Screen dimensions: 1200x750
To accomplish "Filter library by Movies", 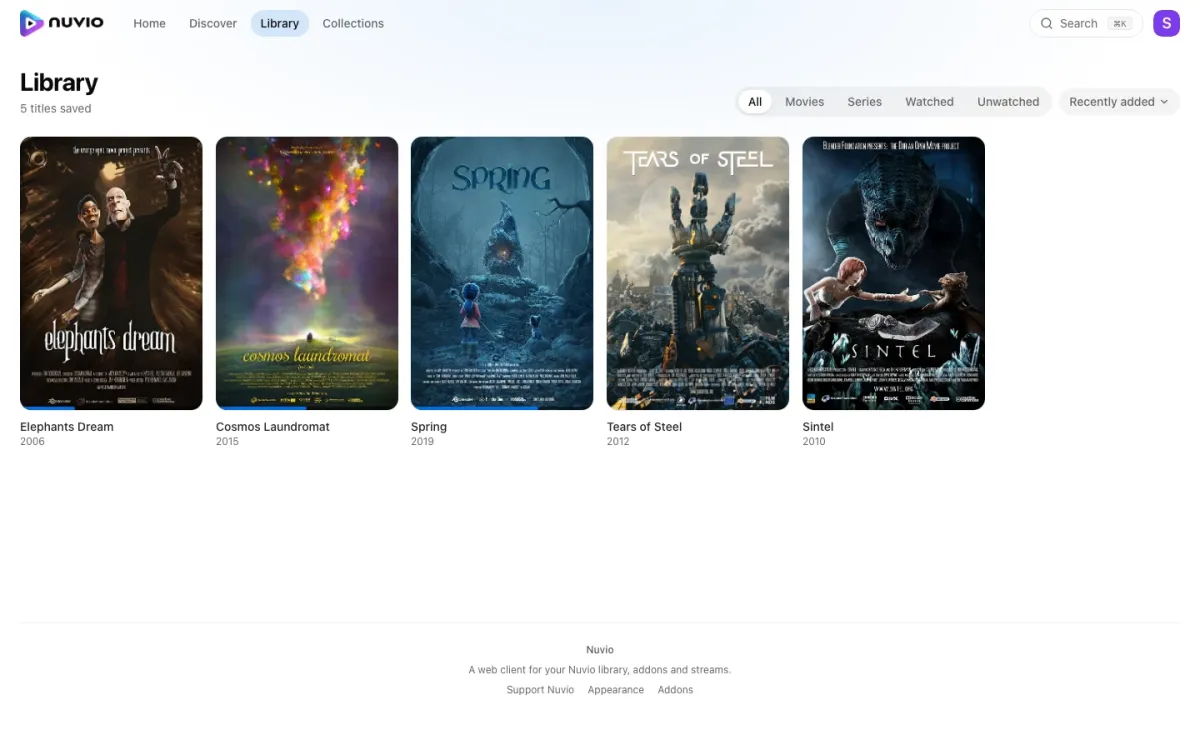I will pos(804,101).
